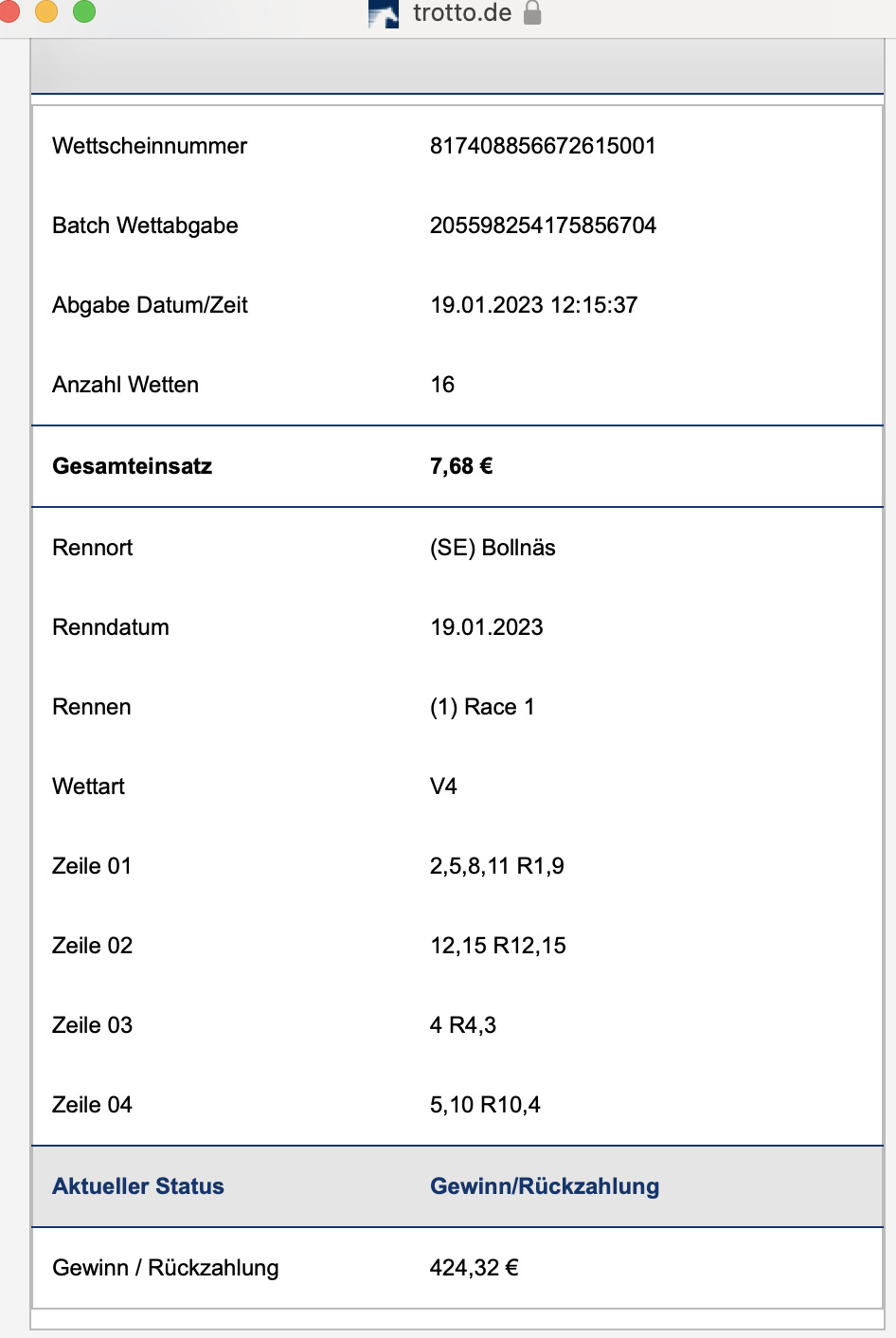The height and width of the screenshot is (1338, 896).
Task: Click the Renndatum value 19.01.2023
Action: point(487,627)
